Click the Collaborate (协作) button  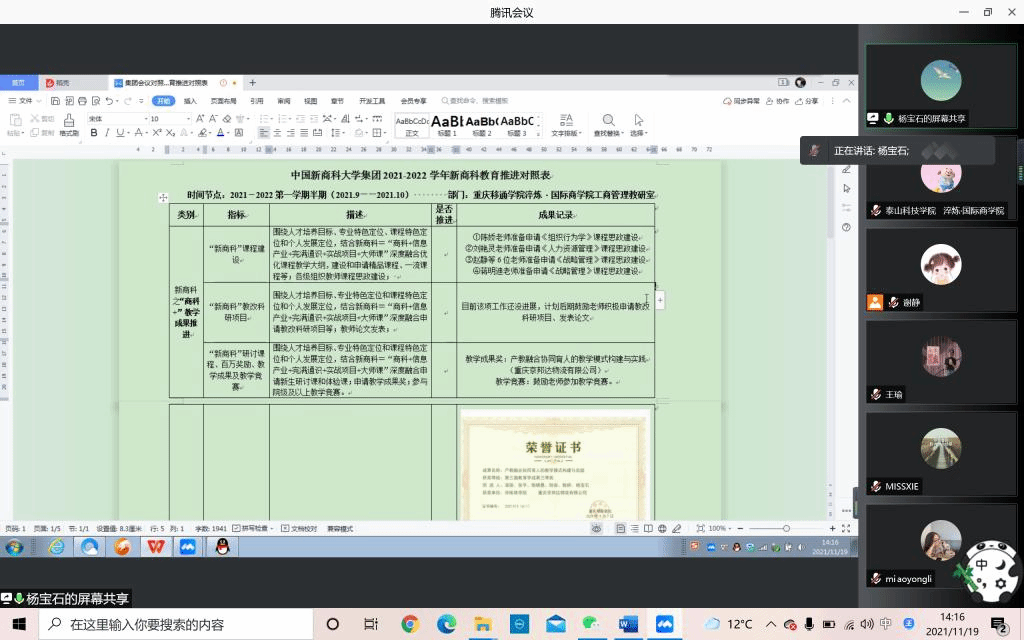coord(777,101)
